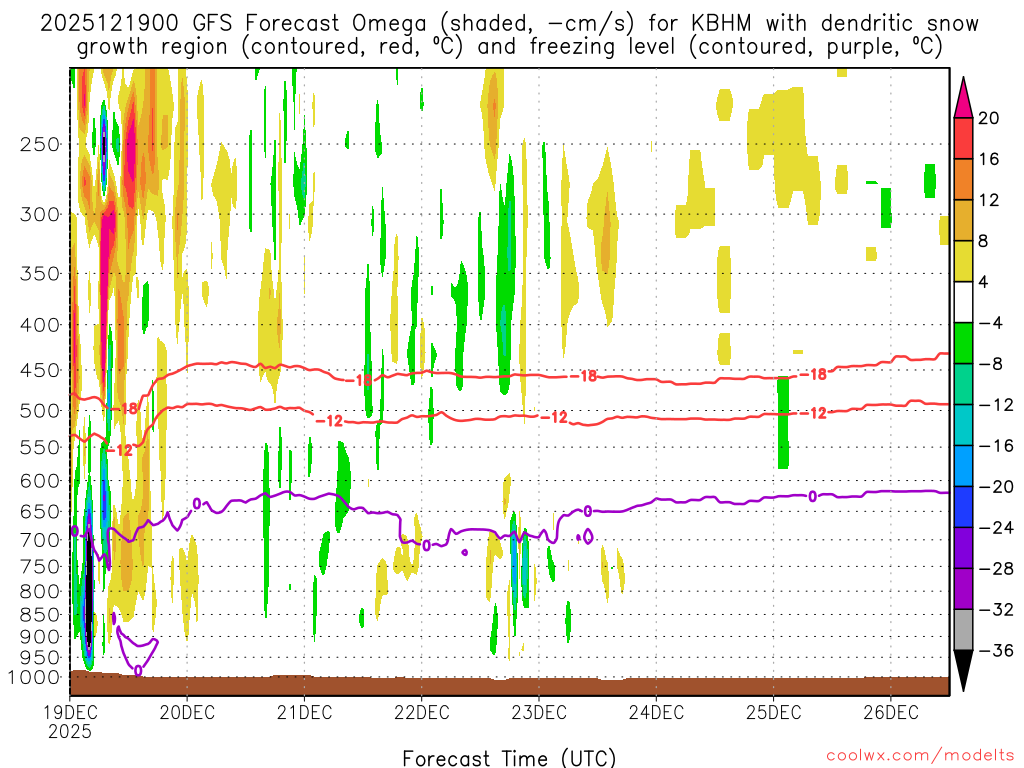Screen dimensions: 1024x768
Task: Click the -18 contour label near 25DEC
Action: point(813,374)
